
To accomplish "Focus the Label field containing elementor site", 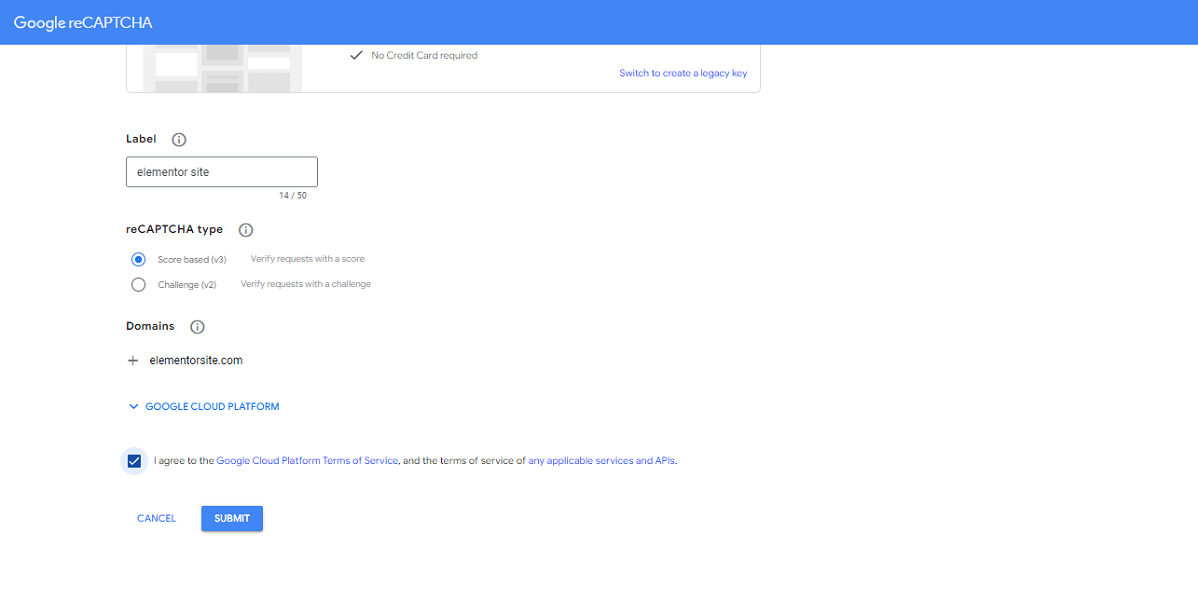I will coord(221,172).
